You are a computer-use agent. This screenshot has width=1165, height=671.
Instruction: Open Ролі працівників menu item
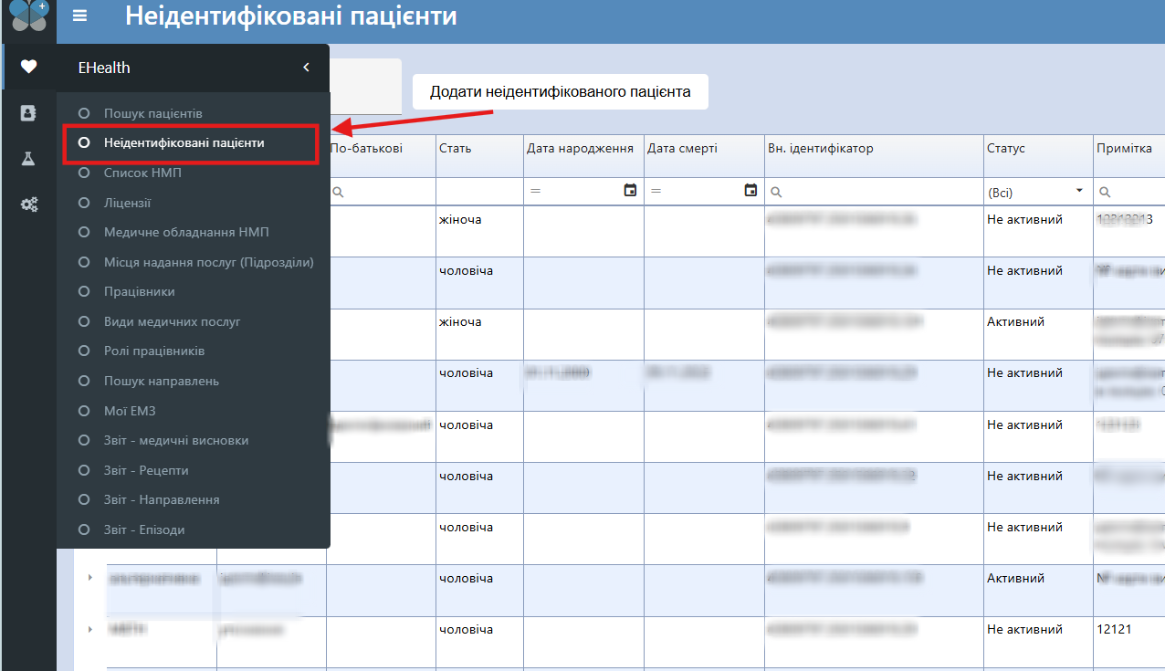[154, 351]
